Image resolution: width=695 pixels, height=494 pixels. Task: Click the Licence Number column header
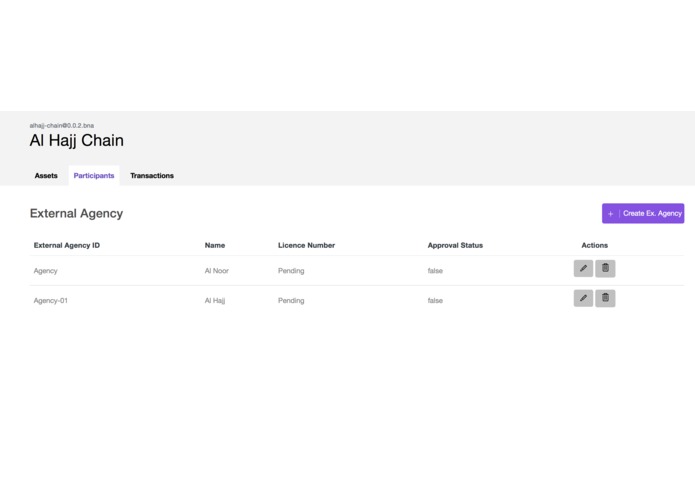[x=306, y=245]
